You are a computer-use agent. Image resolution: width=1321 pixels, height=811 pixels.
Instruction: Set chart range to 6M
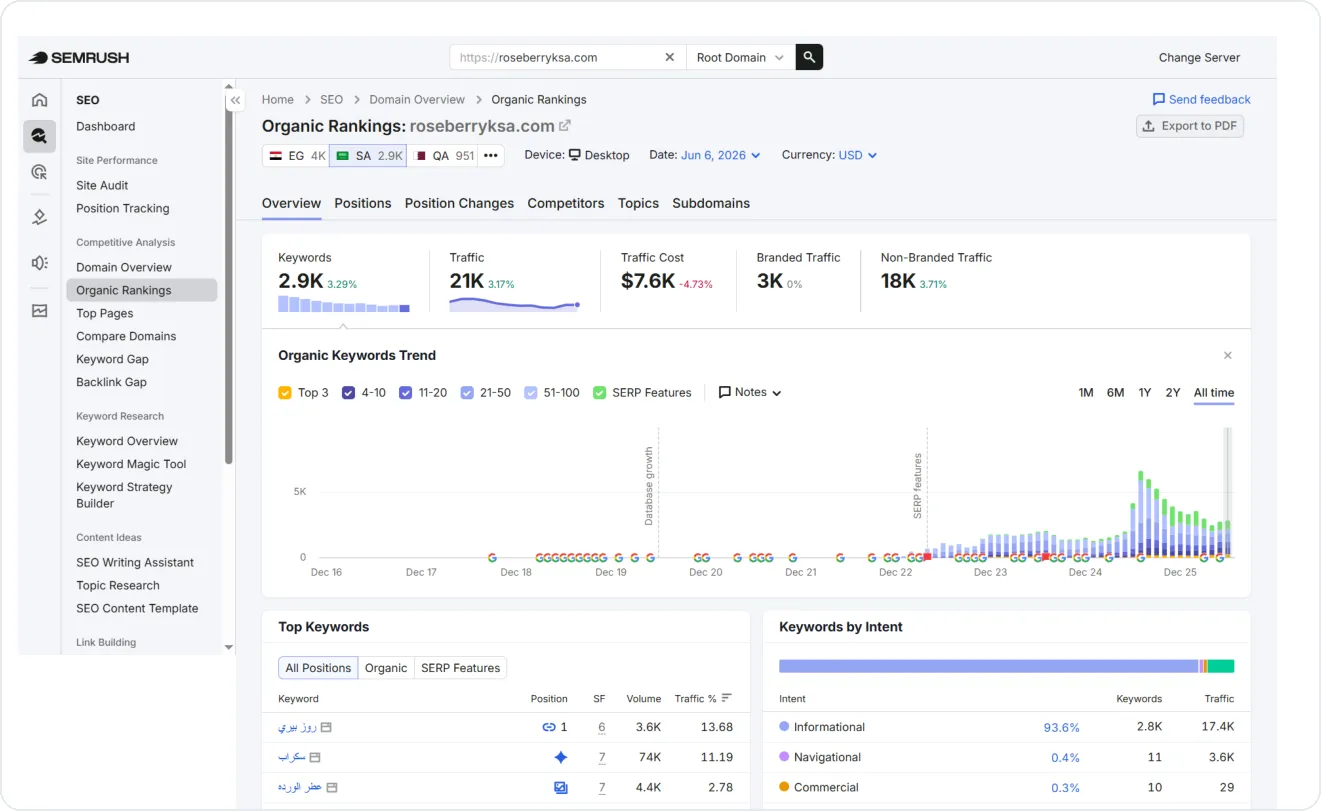[x=1115, y=393]
